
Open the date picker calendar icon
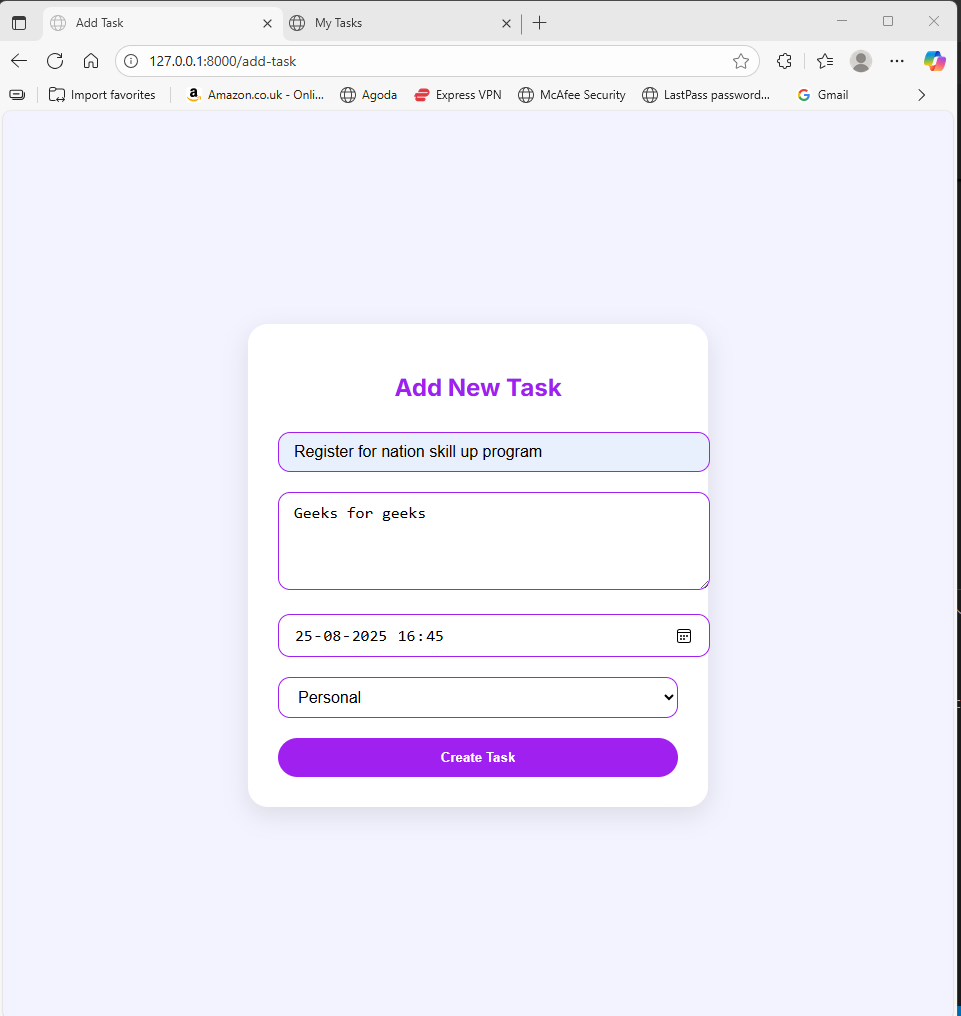[x=684, y=636]
